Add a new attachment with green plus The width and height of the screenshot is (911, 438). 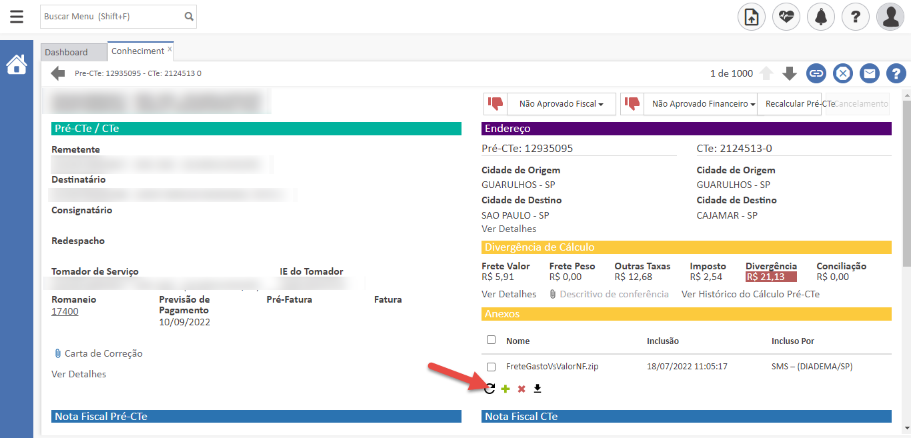[x=505, y=388]
